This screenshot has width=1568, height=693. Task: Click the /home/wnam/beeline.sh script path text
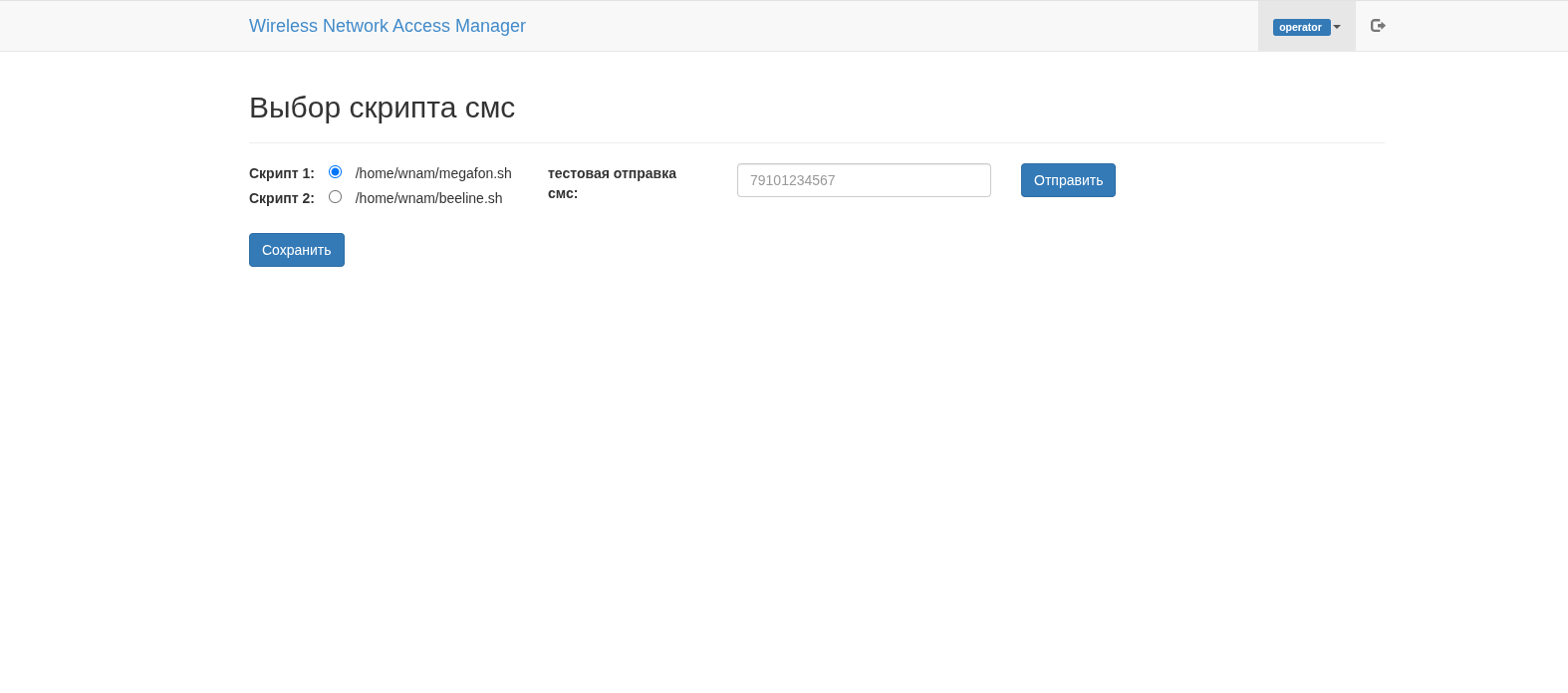[x=428, y=198]
